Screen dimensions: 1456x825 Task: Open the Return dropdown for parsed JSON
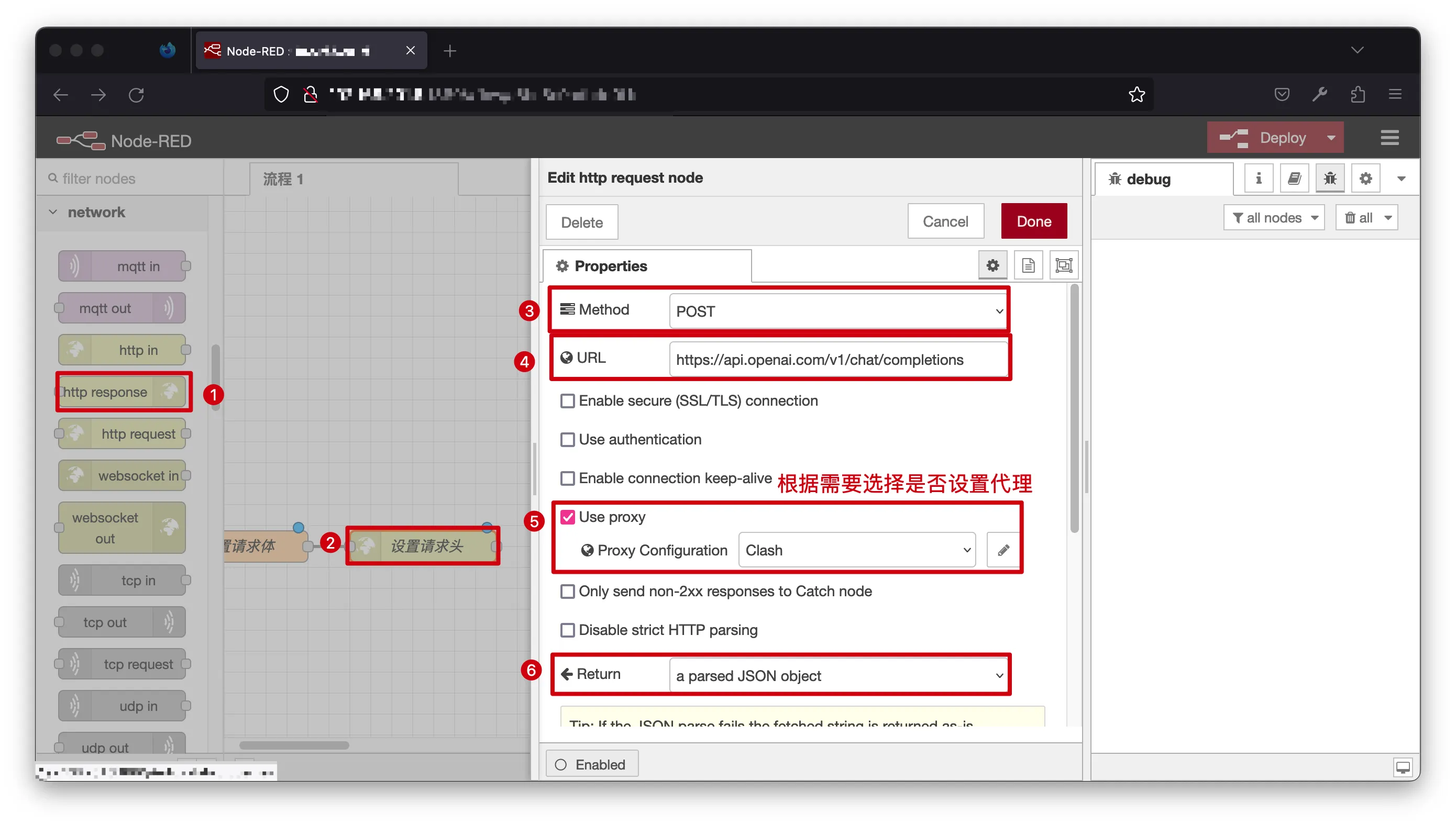click(837, 675)
